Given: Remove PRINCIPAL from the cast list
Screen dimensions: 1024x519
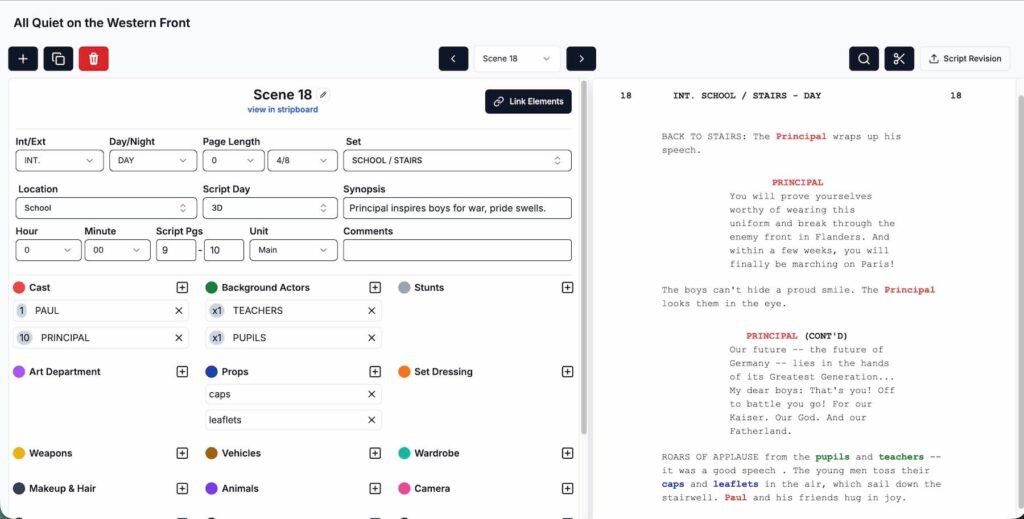Looking at the screenshot, I should (x=179, y=338).
